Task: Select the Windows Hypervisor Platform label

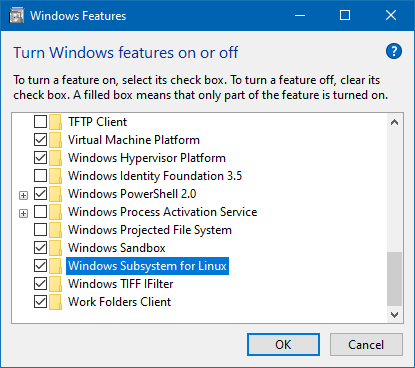Action: [x=147, y=158]
